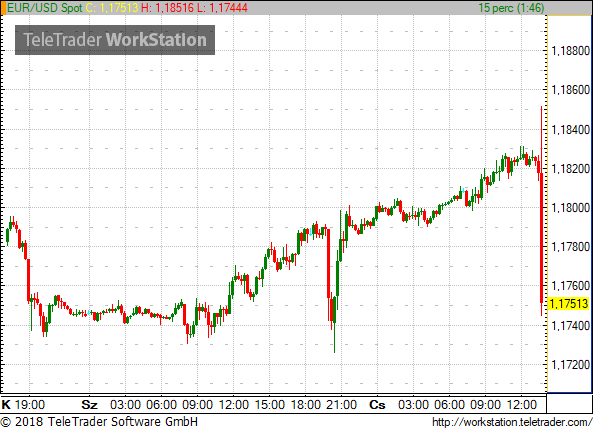Click the K 19:00 time axis label
The width and height of the screenshot is (593, 431).
tap(23, 405)
